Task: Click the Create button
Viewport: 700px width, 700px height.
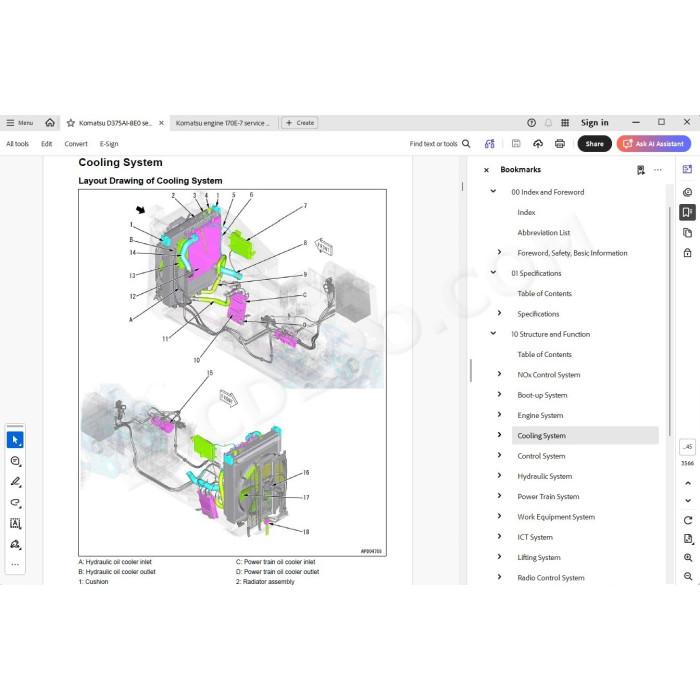Action: tap(300, 123)
